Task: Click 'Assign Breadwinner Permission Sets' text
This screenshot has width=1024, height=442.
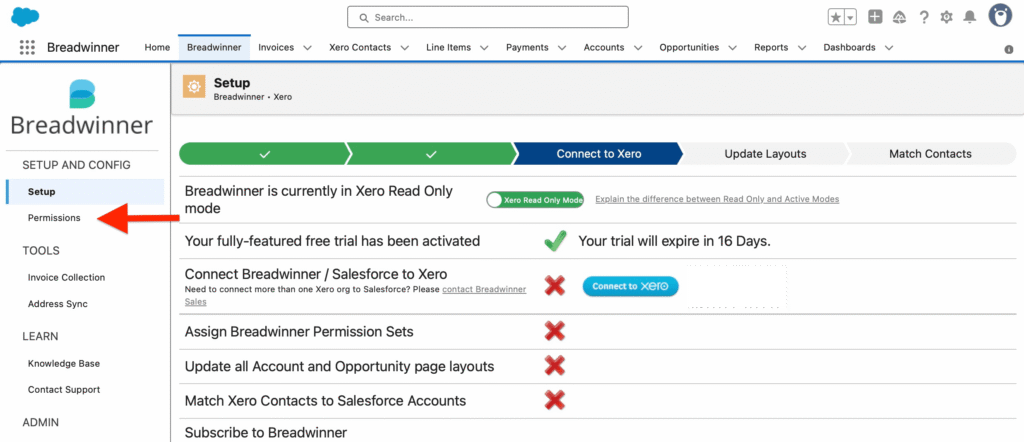Action: coord(299,332)
